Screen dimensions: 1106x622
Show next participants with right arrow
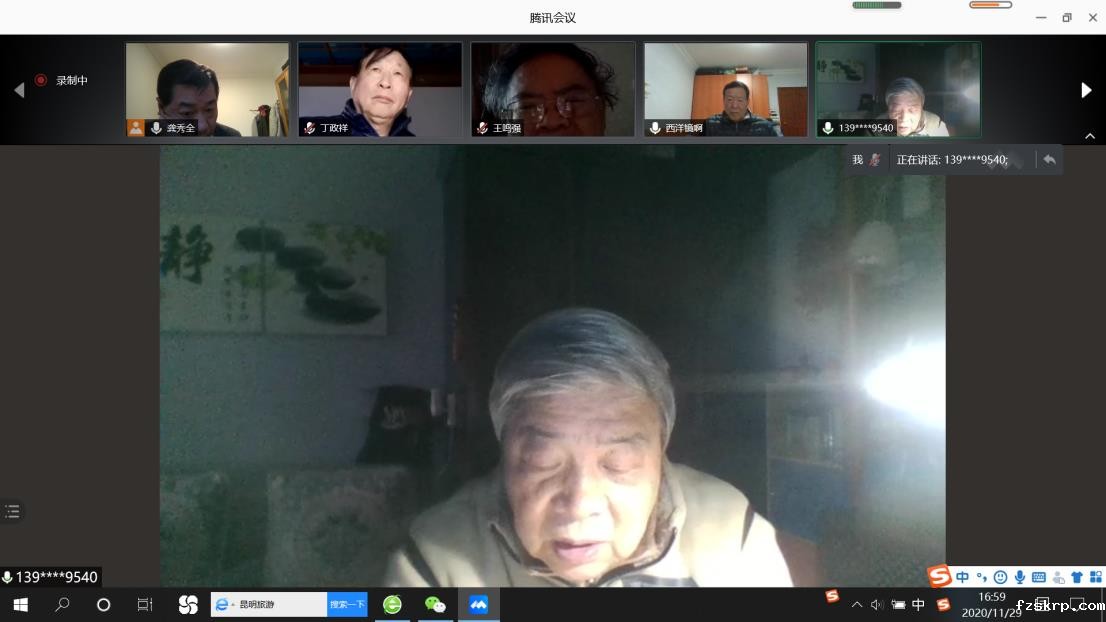click(1086, 90)
